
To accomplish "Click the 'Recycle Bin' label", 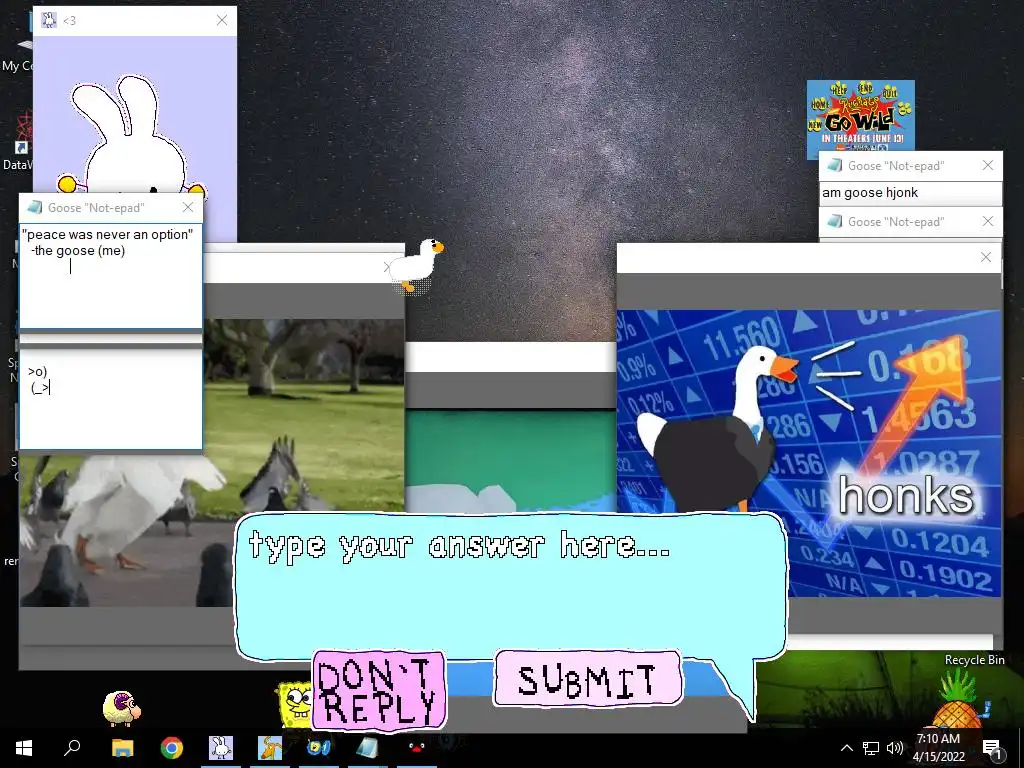I will [x=974, y=660].
